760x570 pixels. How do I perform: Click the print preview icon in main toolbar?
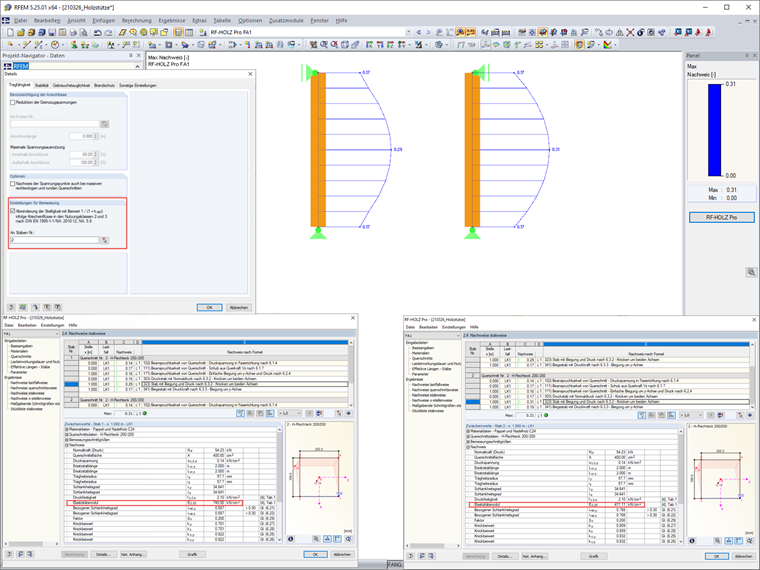[83, 32]
